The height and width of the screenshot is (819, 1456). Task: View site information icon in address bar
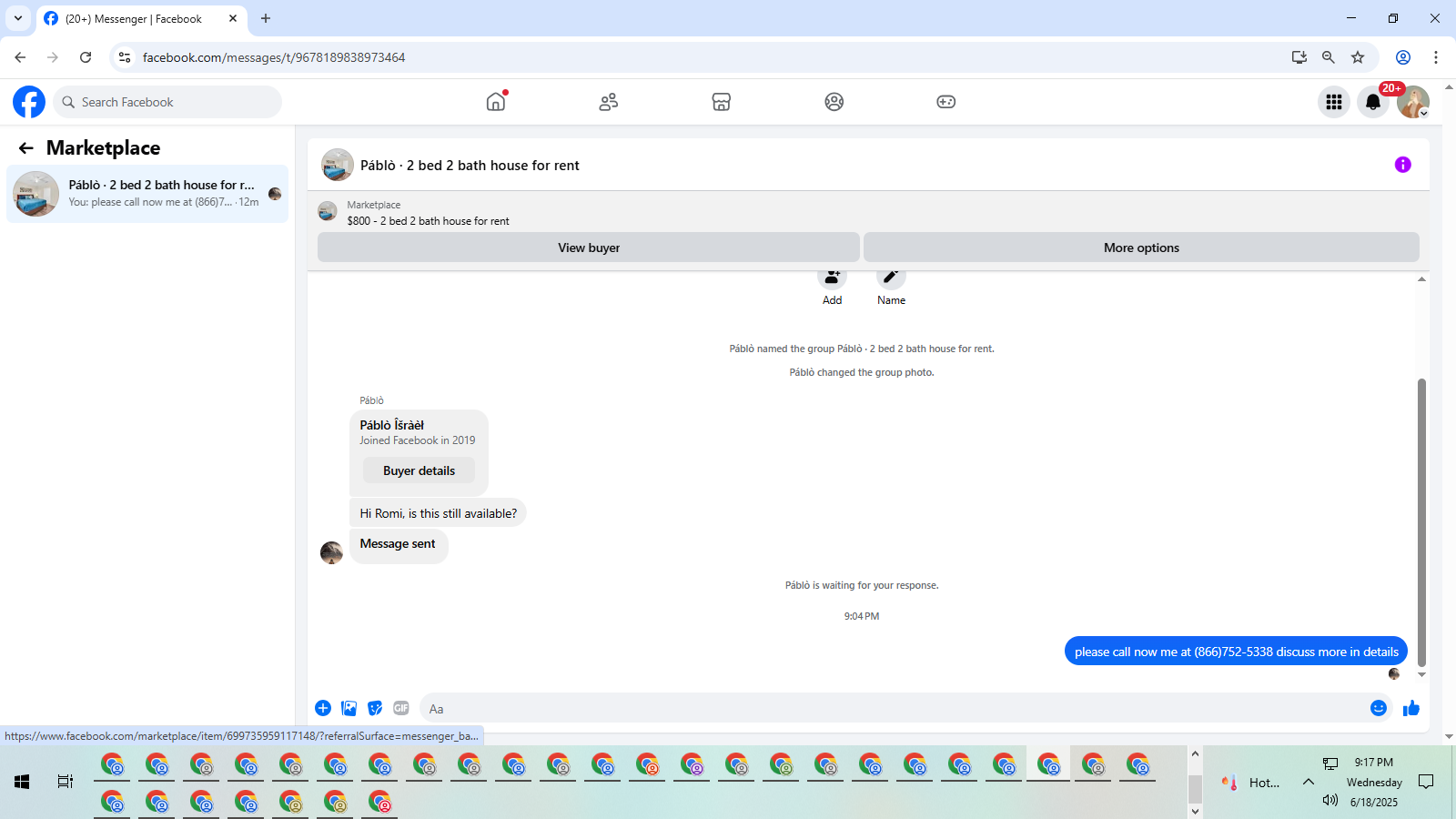[125, 57]
